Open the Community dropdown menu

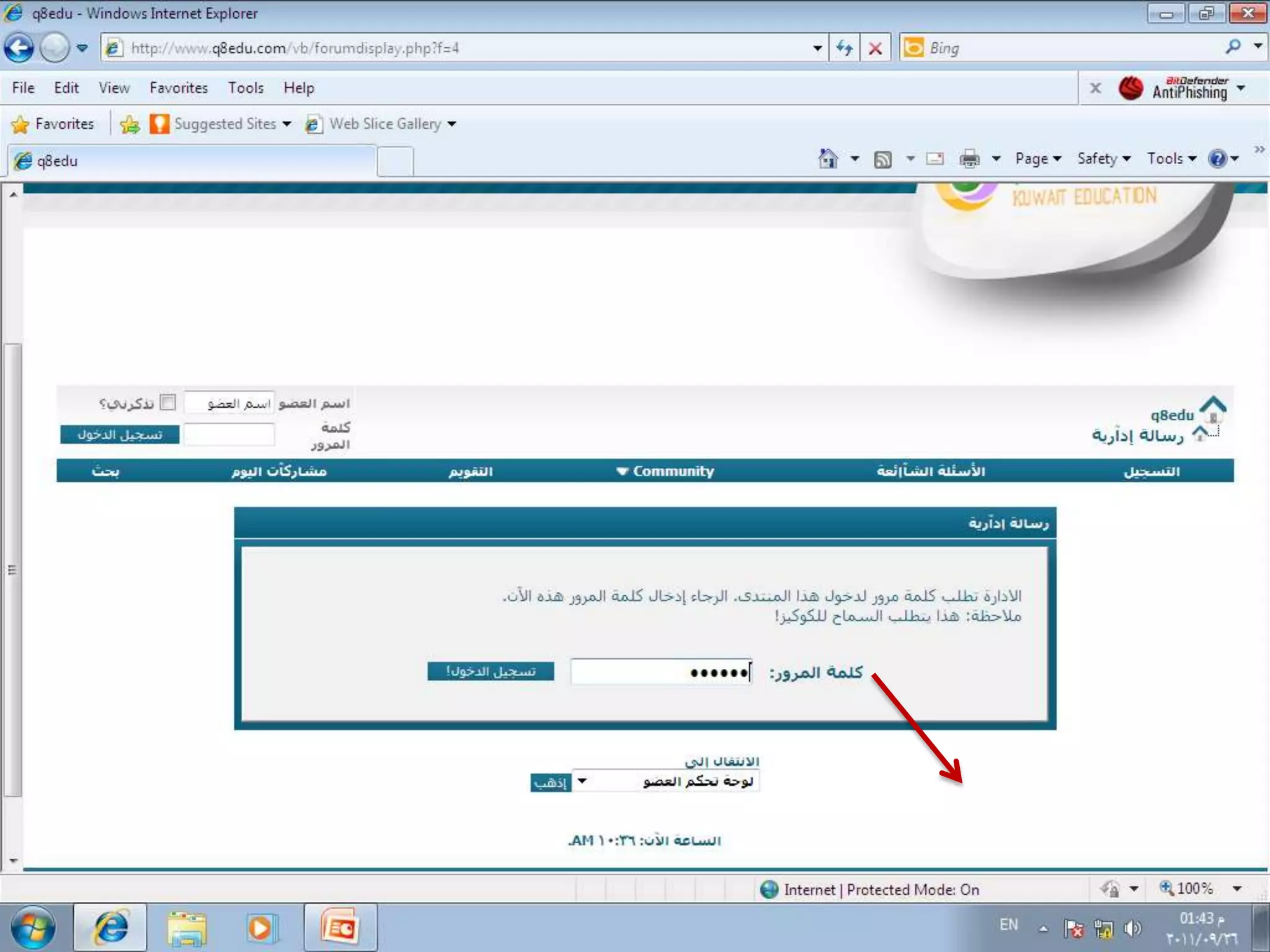pos(665,471)
